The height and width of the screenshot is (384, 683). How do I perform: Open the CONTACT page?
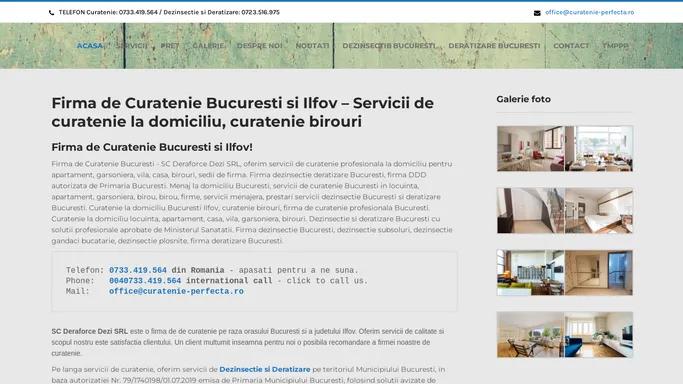pyautogui.click(x=571, y=46)
